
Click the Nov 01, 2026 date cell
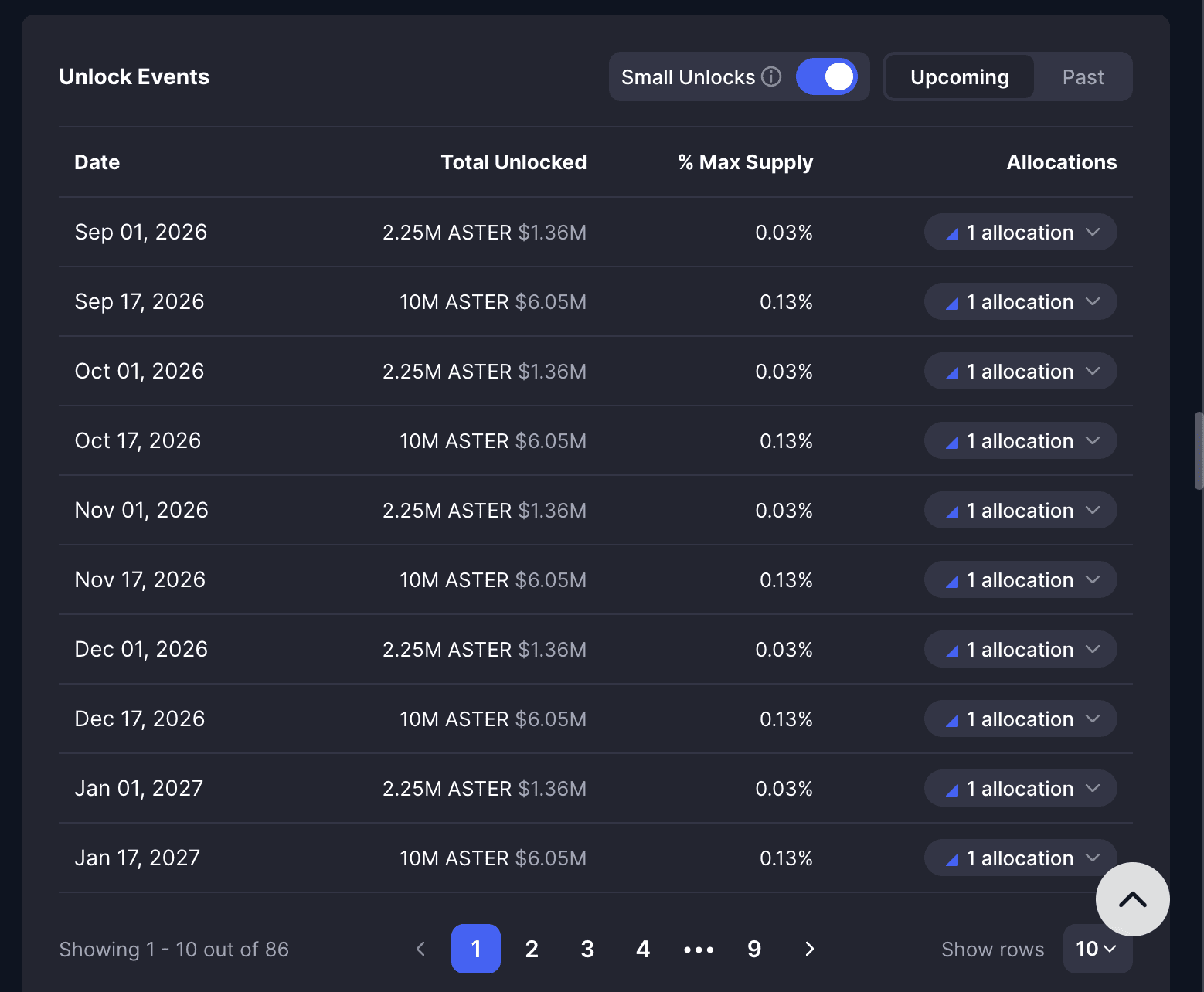pyautogui.click(x=141, y=510)
